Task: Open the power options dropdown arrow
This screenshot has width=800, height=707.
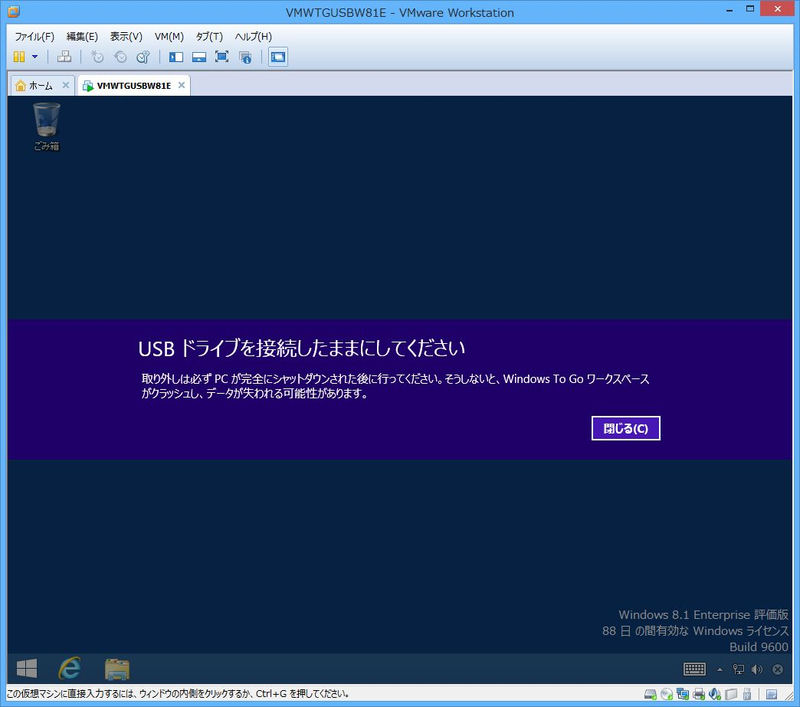Action: coord(35,57)
